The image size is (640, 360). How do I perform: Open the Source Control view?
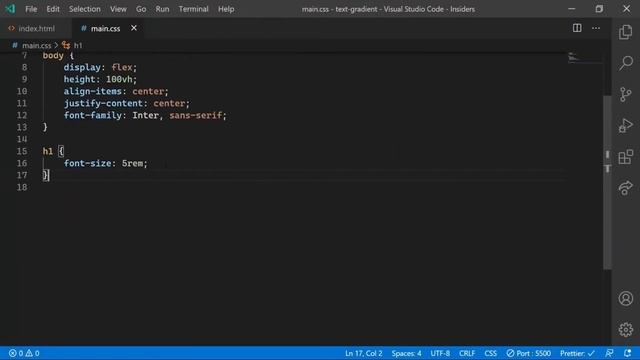click(625, 94)
